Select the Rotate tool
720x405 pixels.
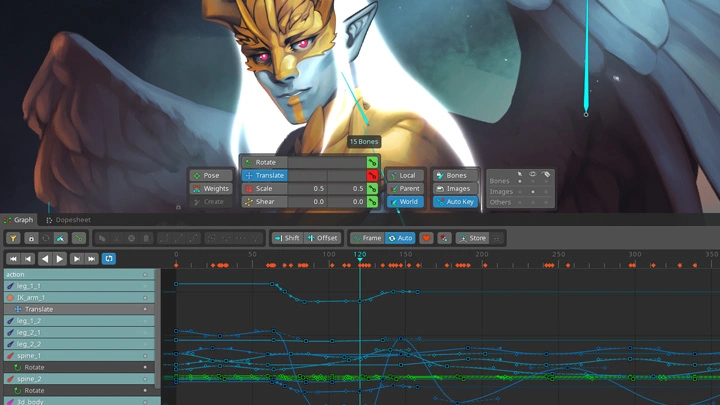click(264, 162)
